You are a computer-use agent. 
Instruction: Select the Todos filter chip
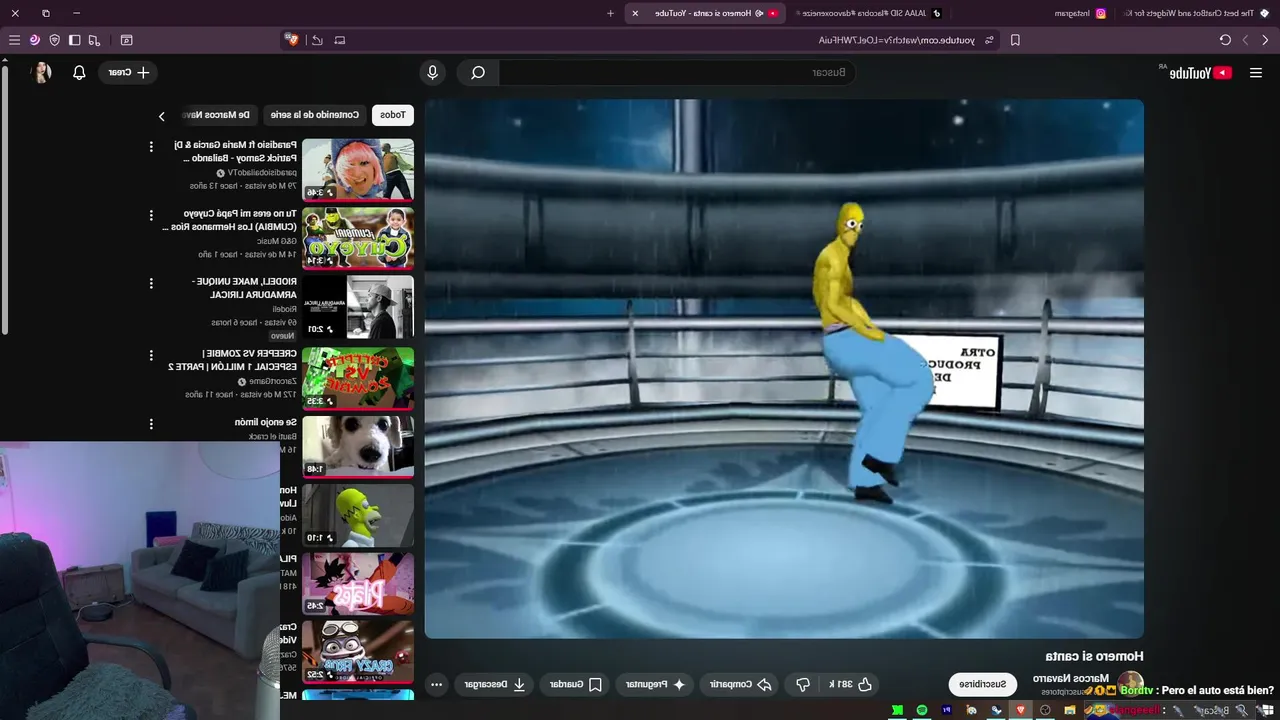(x=393, y=115)
